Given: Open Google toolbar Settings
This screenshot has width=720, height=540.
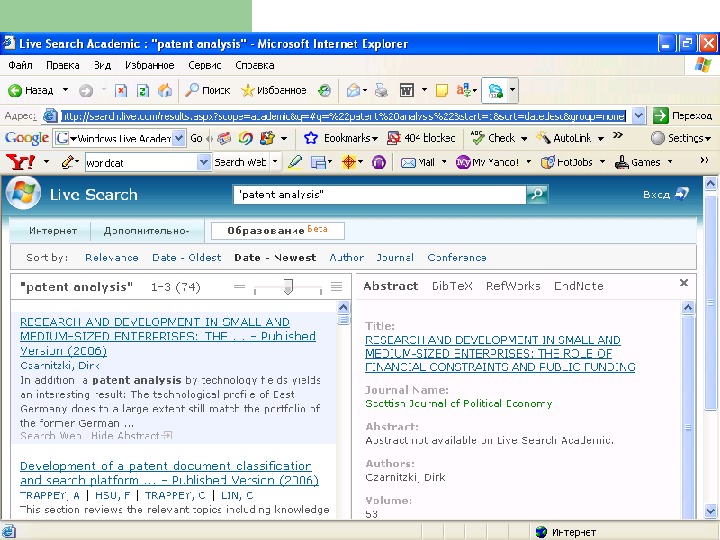Looking at the screenshot, I should coord(681,138).
